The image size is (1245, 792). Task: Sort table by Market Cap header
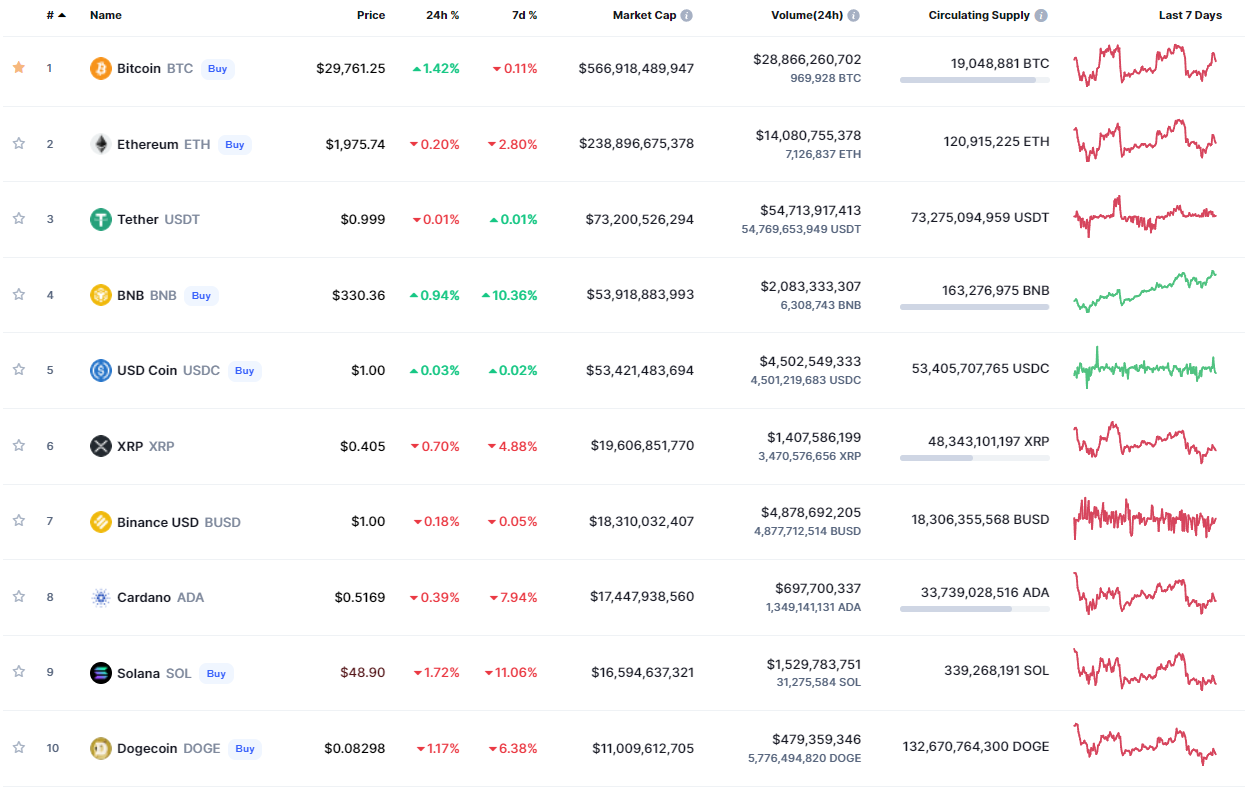[644, 15]
